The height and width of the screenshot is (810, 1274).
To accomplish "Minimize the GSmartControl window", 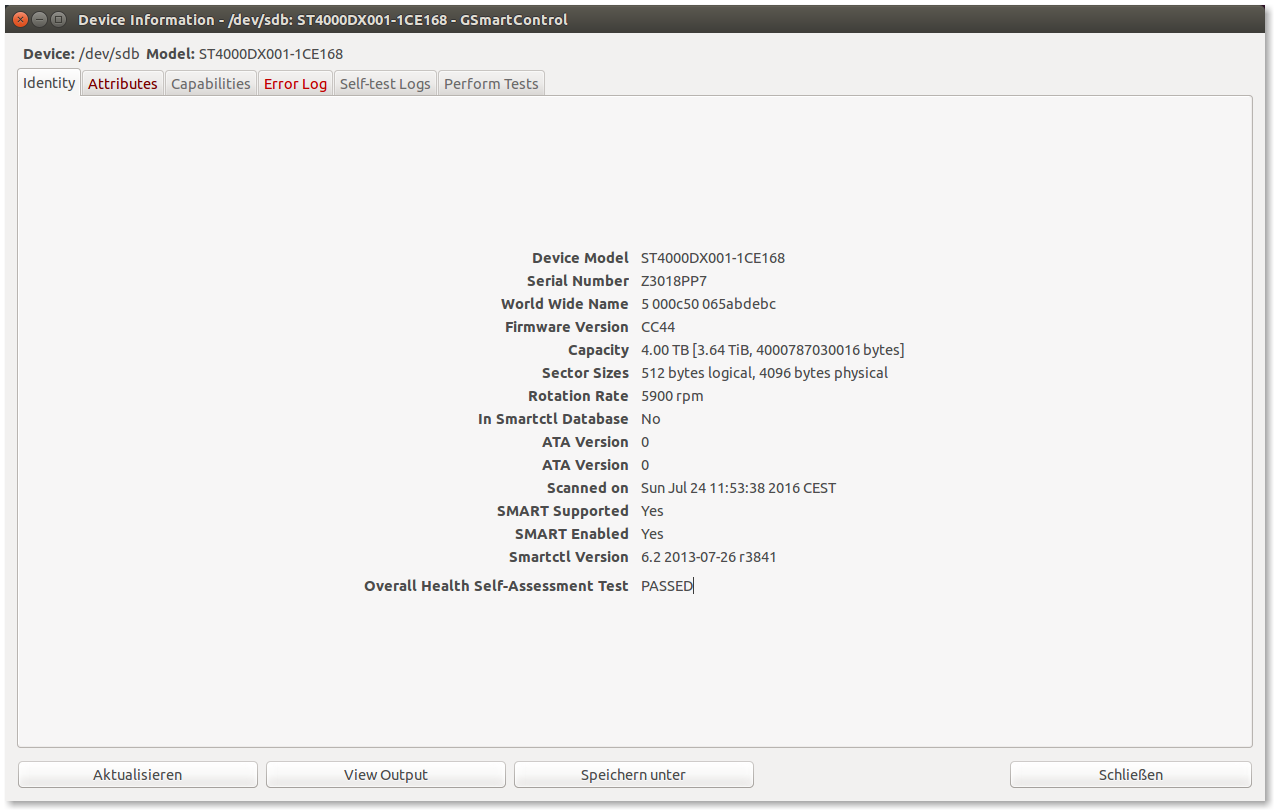I will point(40,19).
